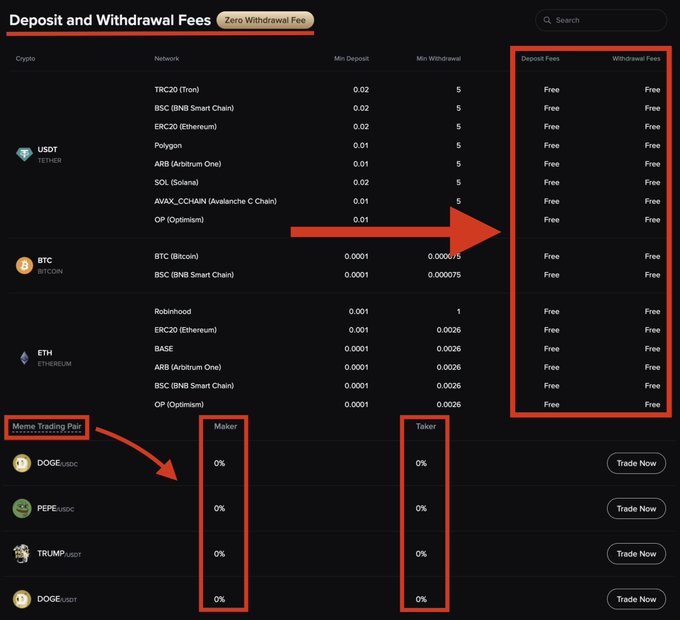Click the DOGE/USDT coin icon
This screenshot has height=620, width=680.
22,599
